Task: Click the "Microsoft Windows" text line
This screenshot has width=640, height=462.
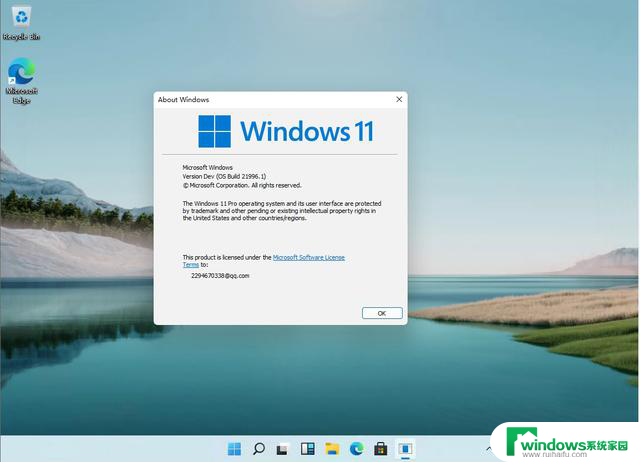Action: point(207,167)
